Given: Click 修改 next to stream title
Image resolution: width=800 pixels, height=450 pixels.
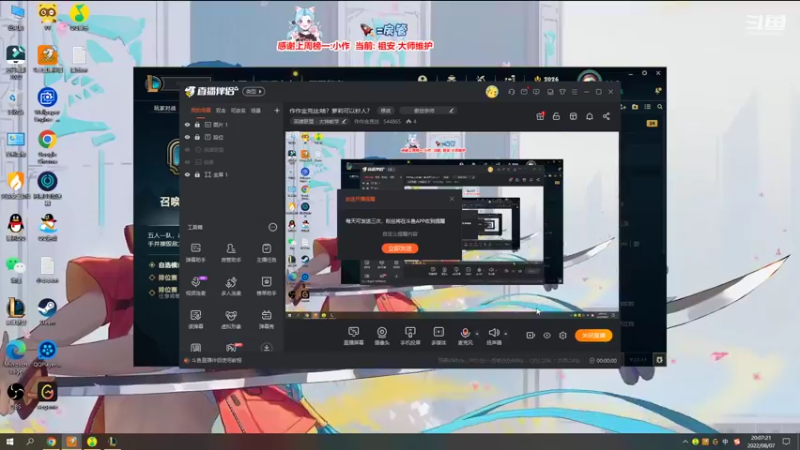Looking at the screenshot, I should [386, 110].
